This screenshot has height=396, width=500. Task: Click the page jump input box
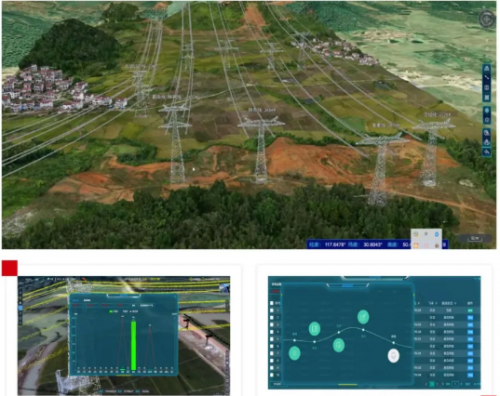[455, 384]
